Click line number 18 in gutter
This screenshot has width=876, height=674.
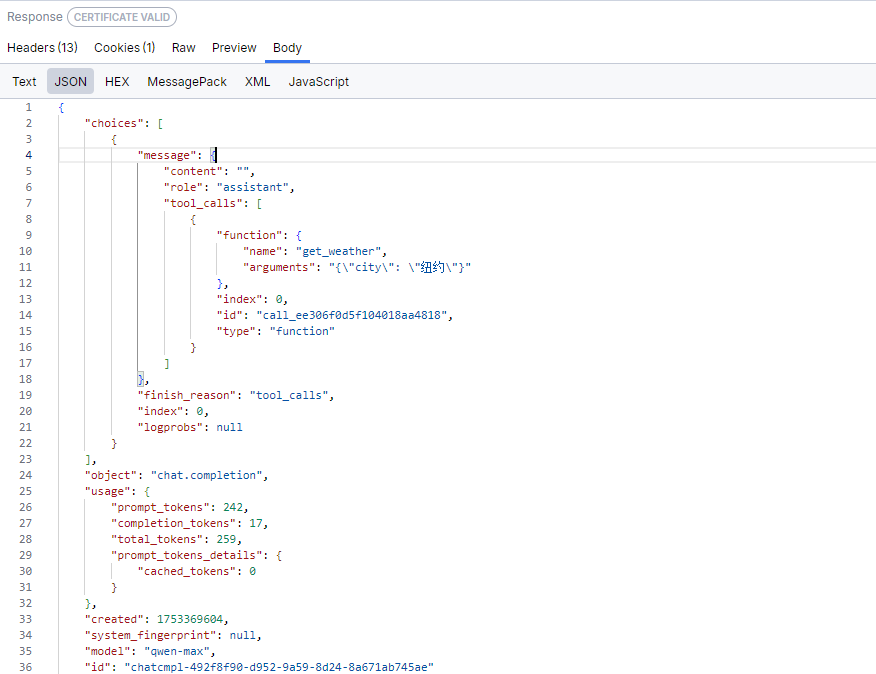[x=26, y=379]
